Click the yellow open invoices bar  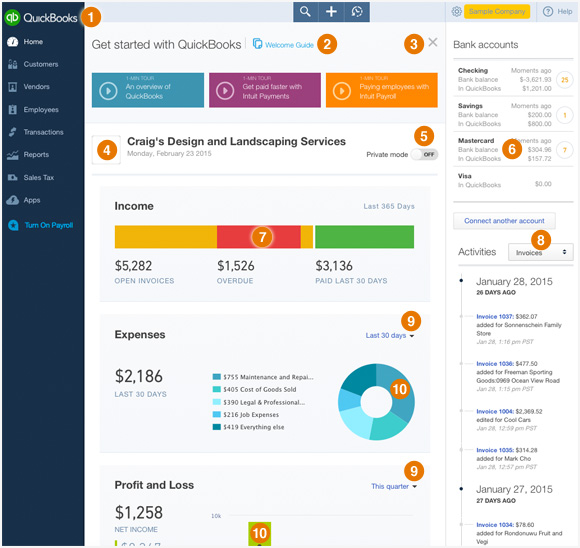[166, 237]
